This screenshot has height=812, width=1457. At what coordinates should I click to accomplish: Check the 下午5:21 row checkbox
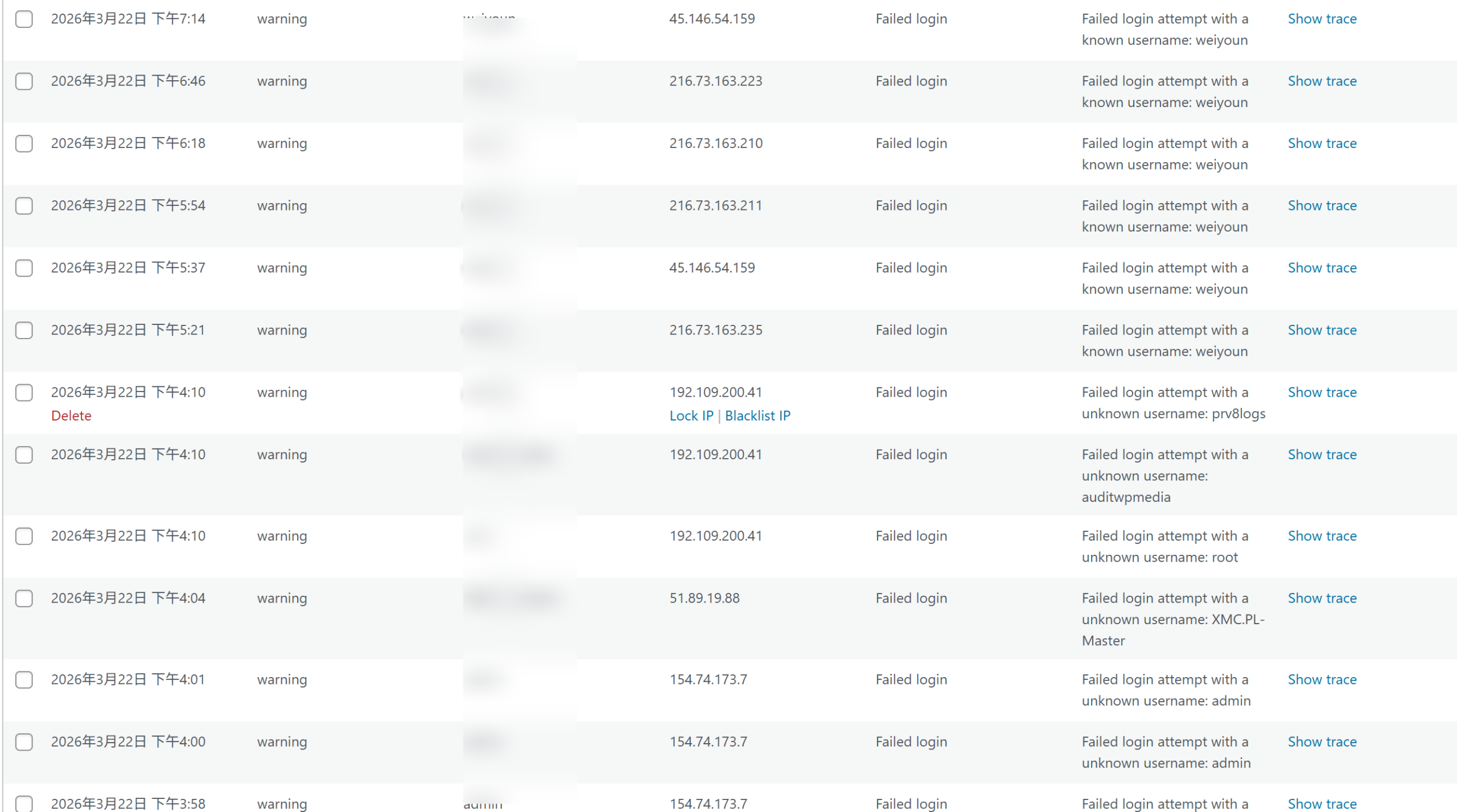tap(24, 330)
